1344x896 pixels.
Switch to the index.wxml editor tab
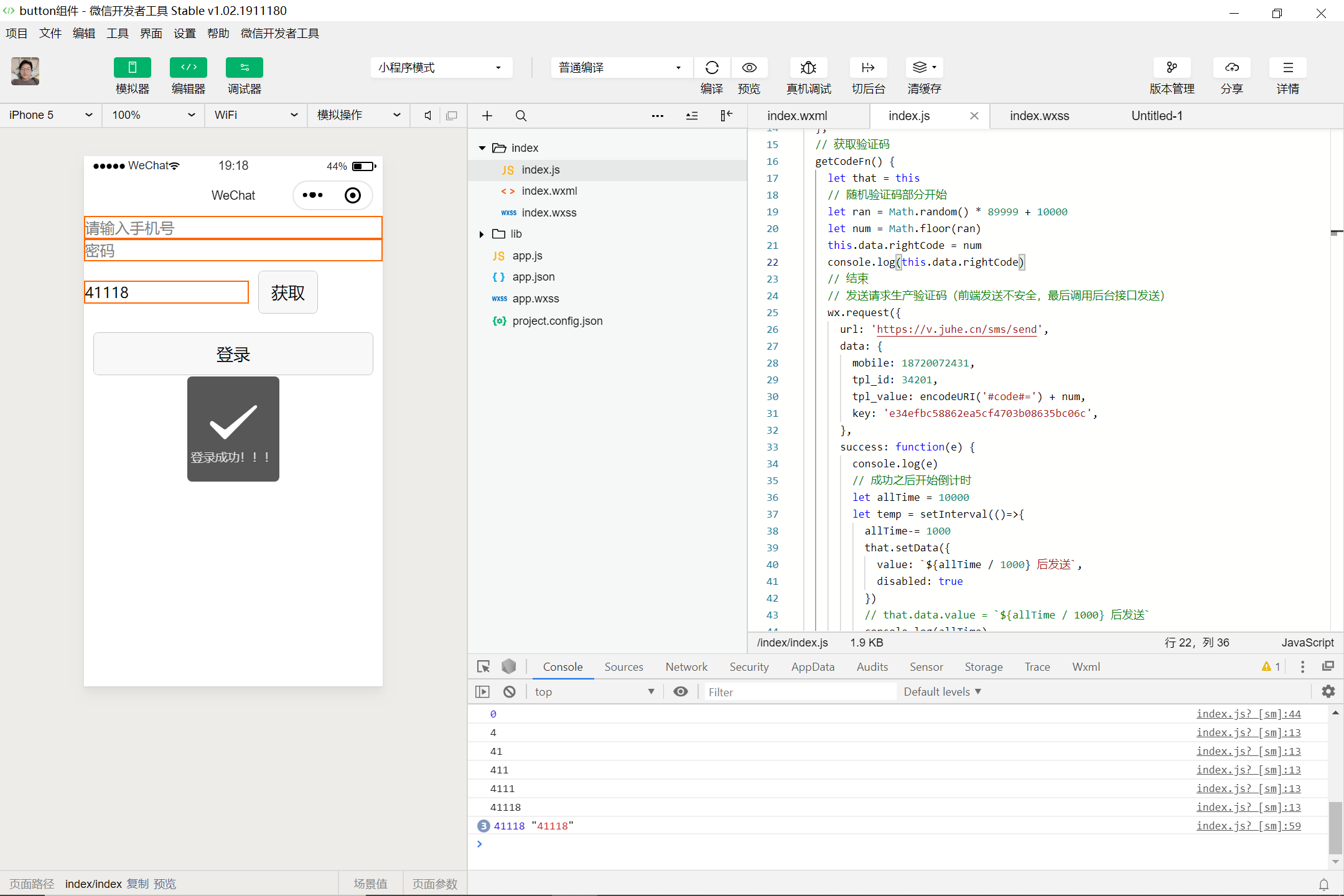pyautogui.click(x=797, y=116)
